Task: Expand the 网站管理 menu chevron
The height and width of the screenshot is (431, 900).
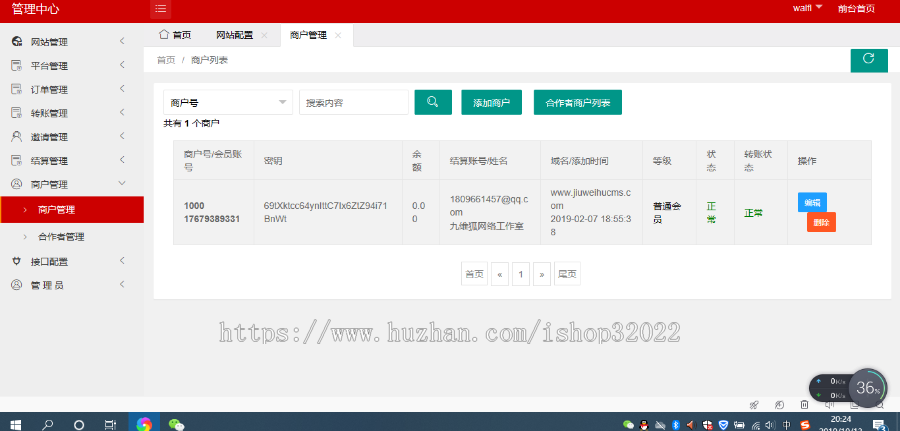Action: point(122,41)
